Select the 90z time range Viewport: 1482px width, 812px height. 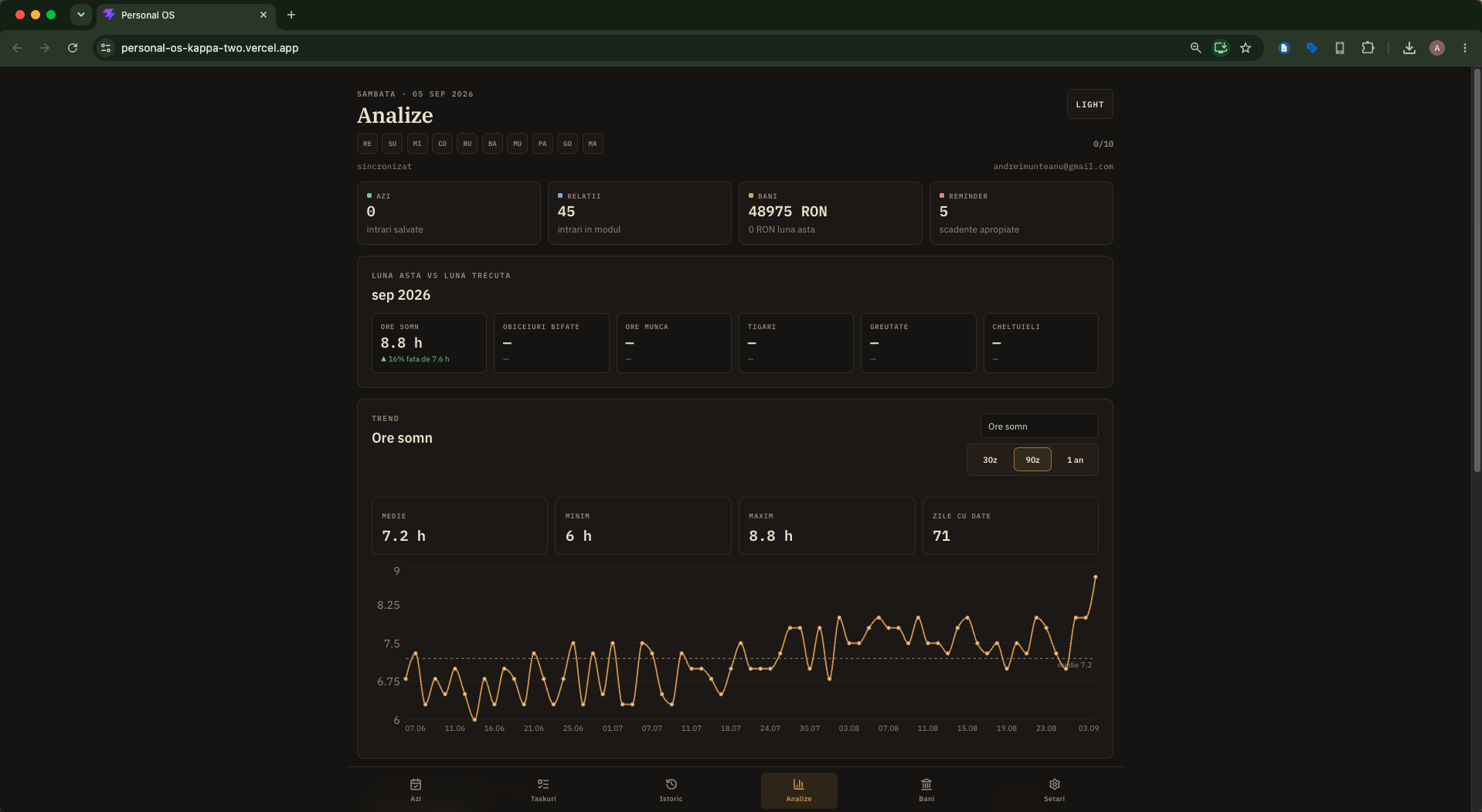pyautogui.click(x=1032, y=460)
